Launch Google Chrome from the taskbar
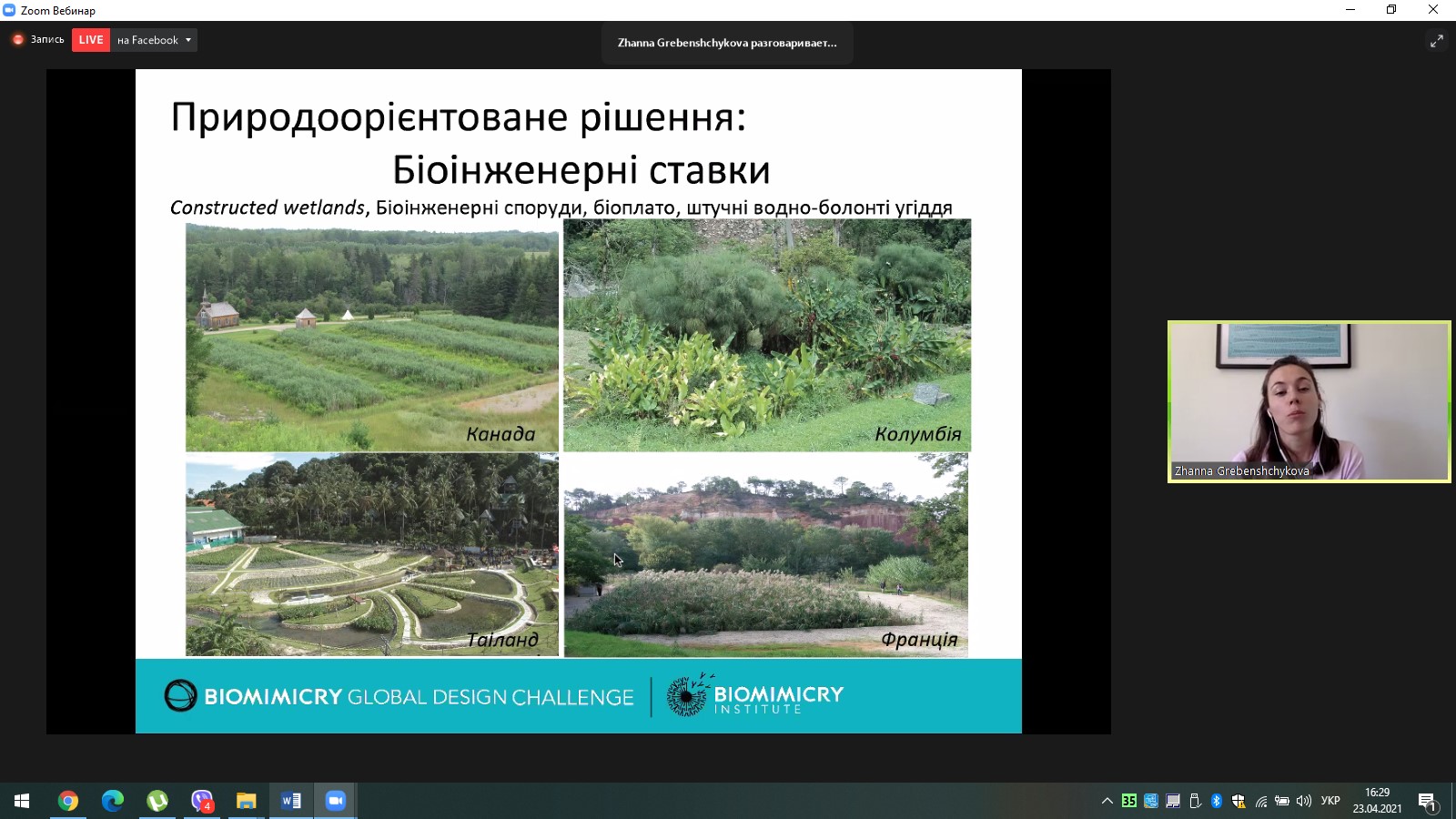Viewport: 1456px width, 819px height. pos(68,802)
